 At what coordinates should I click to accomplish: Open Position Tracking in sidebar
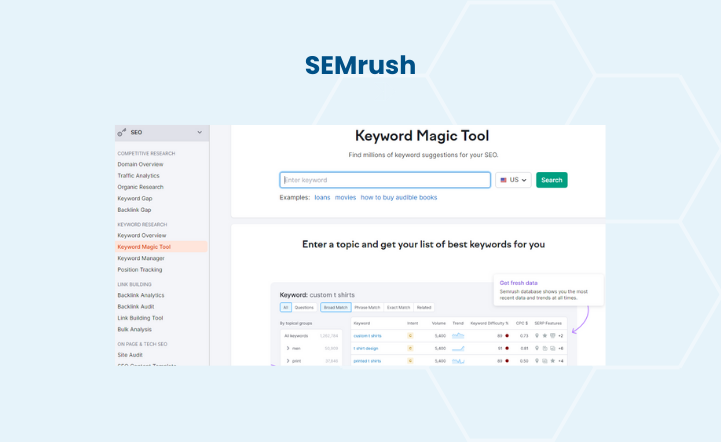pos(140,270)
